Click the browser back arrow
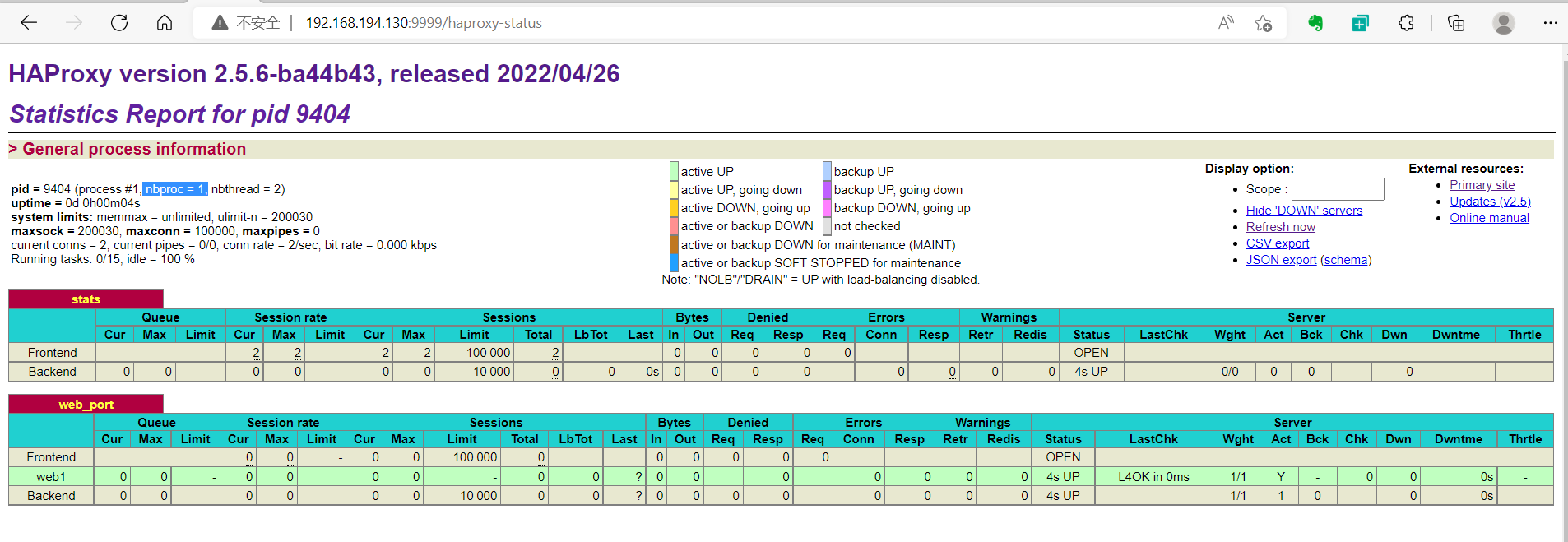Viewport: 1568px width, 542px height. coord(29,23)
